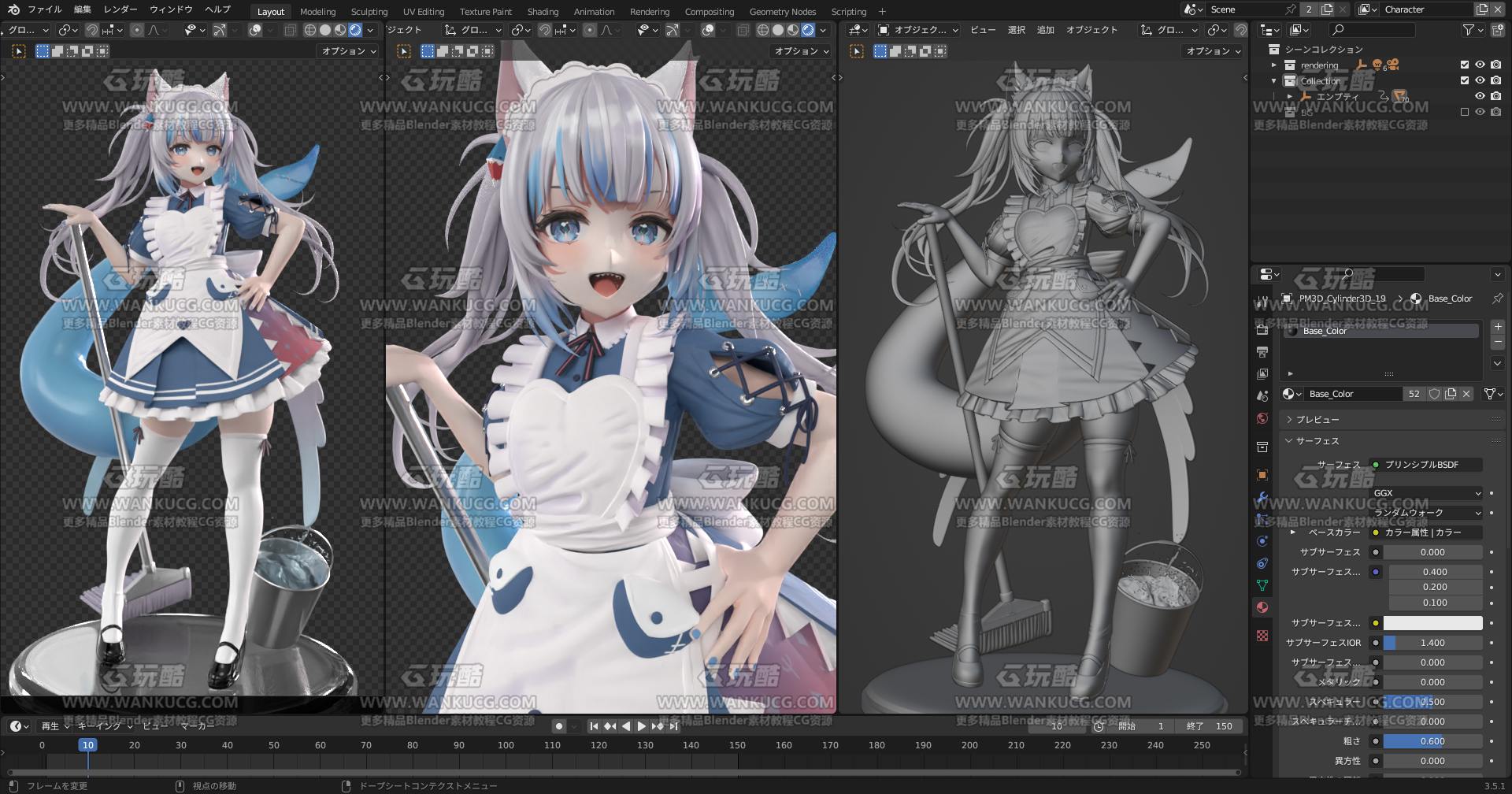Add a new material slot with plus
The height and width of the screenshot is (794, 1512).
point(1498,326)
